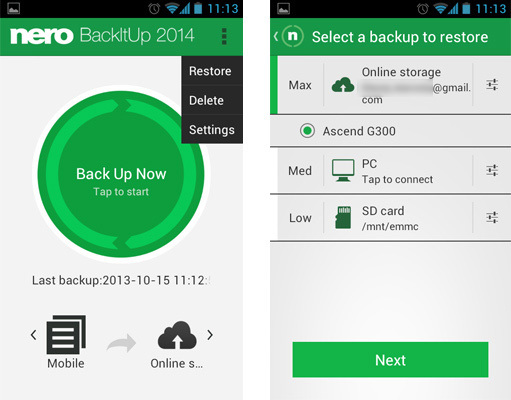Tap the 'Mobile' source label
The image size is (511, 400).
tap(66, 363)
